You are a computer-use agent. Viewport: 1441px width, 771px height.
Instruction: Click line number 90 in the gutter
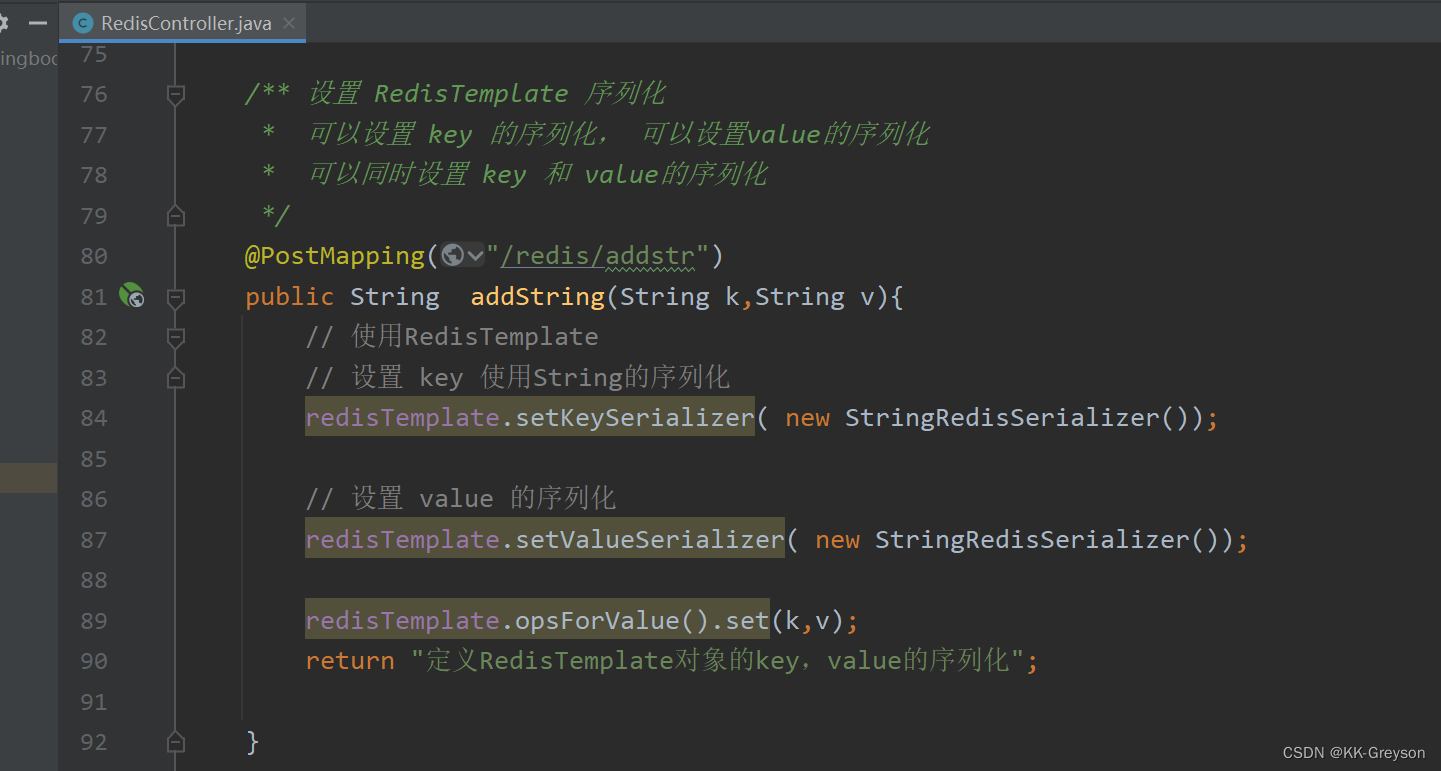coord(94,661)
